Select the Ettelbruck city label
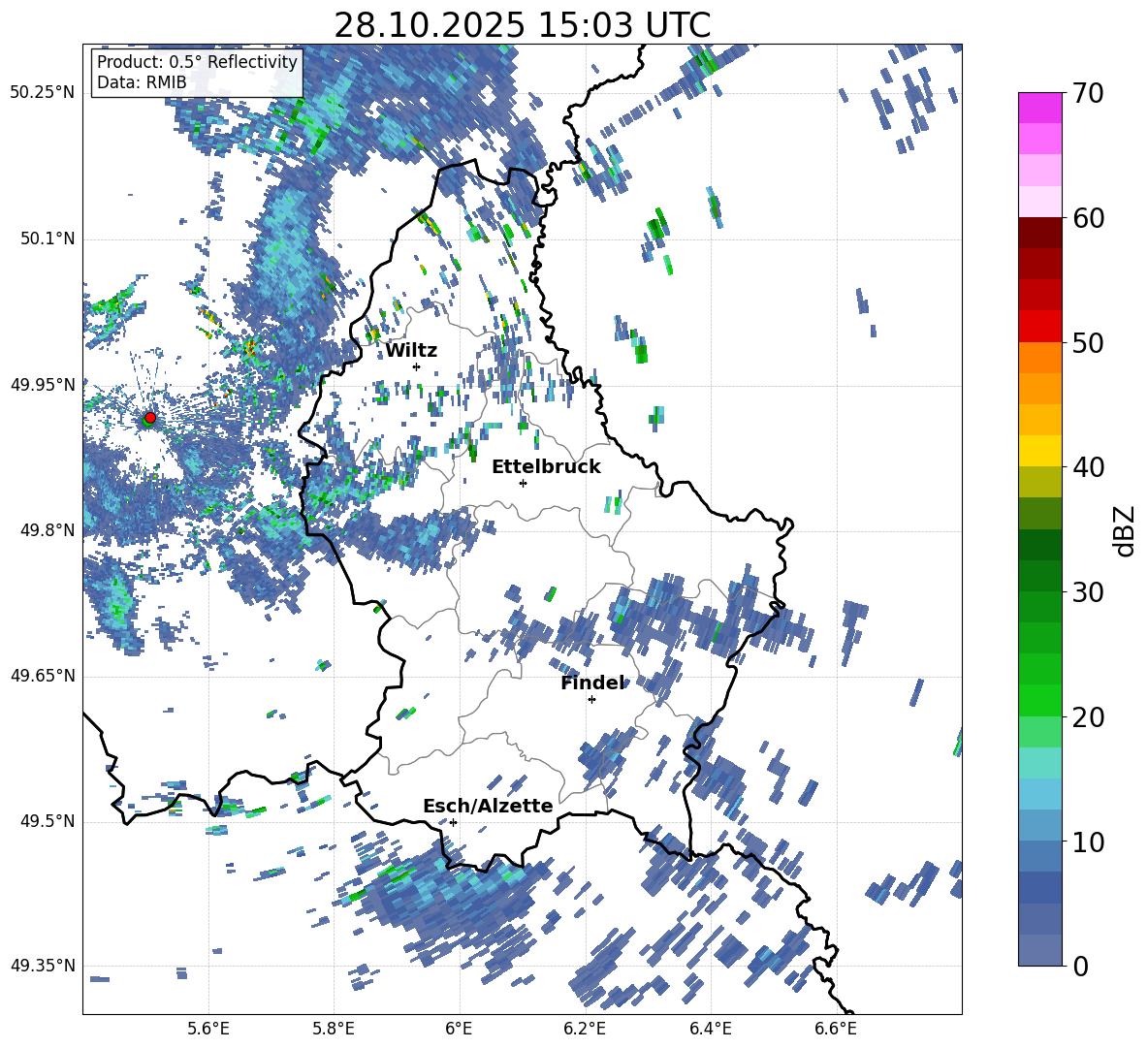1148x1048 pixels. [x=546, y=467]
